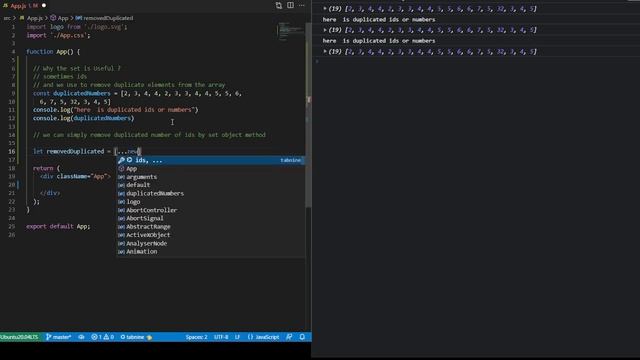
Task: Click line number 4 in the gutter
Action: (x=13, y=51)
